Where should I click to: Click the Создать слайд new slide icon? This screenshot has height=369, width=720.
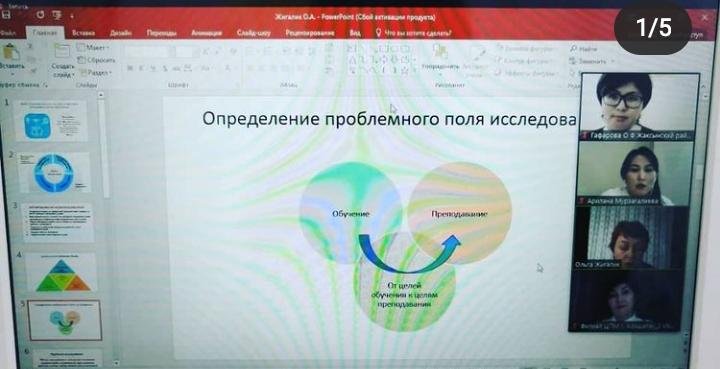[62, 50]
